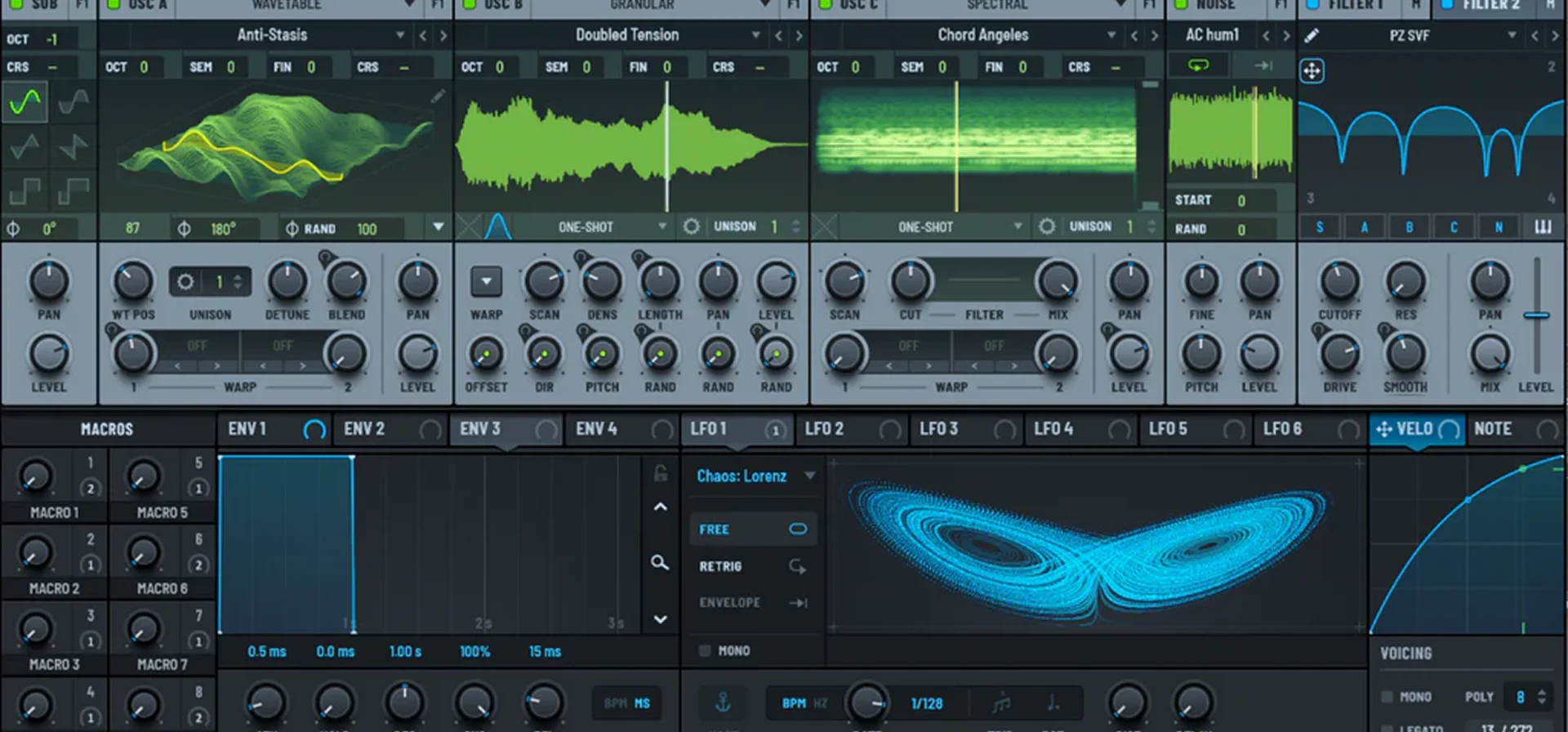Open the wavetable editor pencil on OSC A
1568x732 pixels.
coord(438,97)
